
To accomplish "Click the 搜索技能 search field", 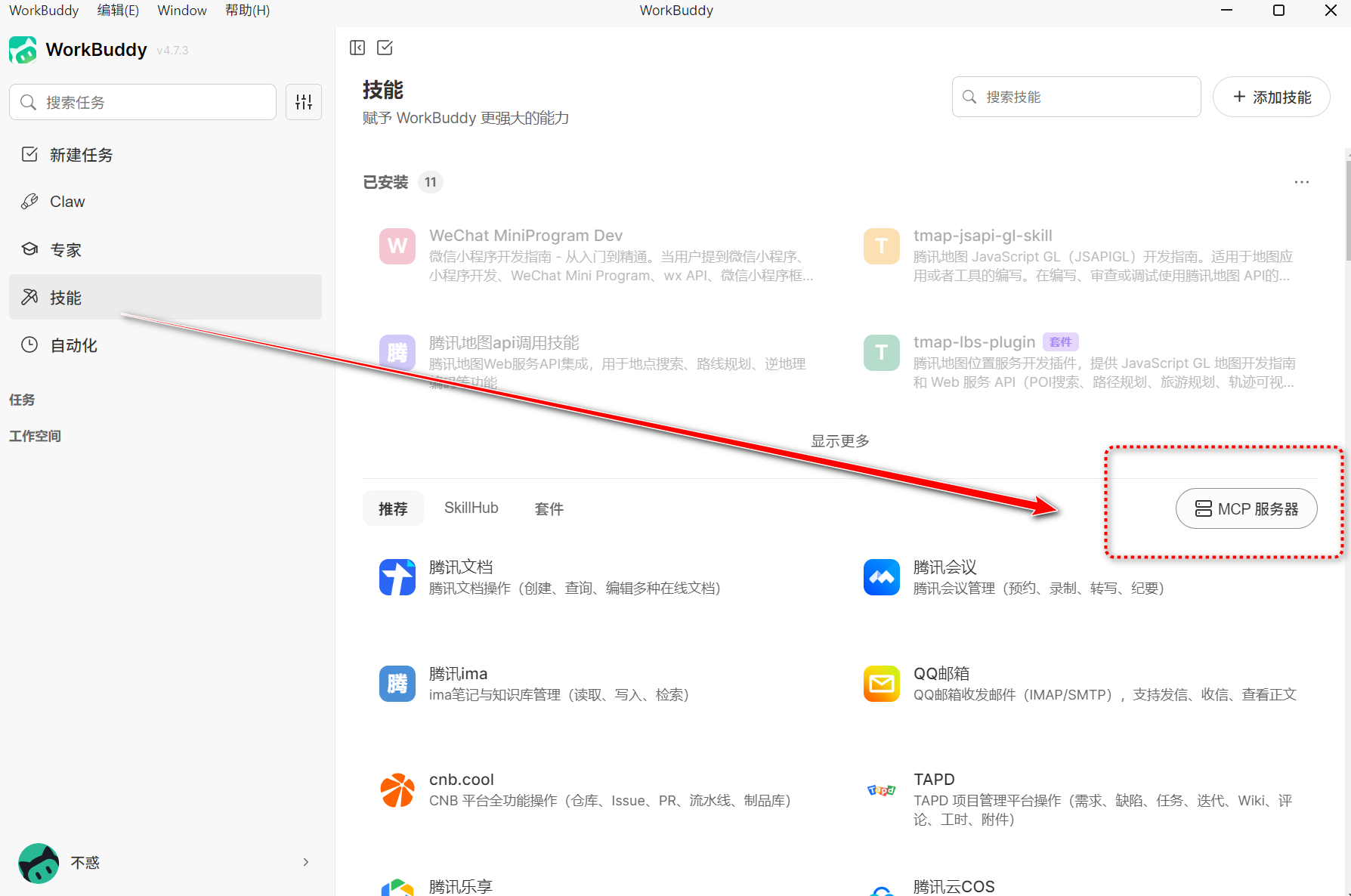I will click(x=1077, y=97).
